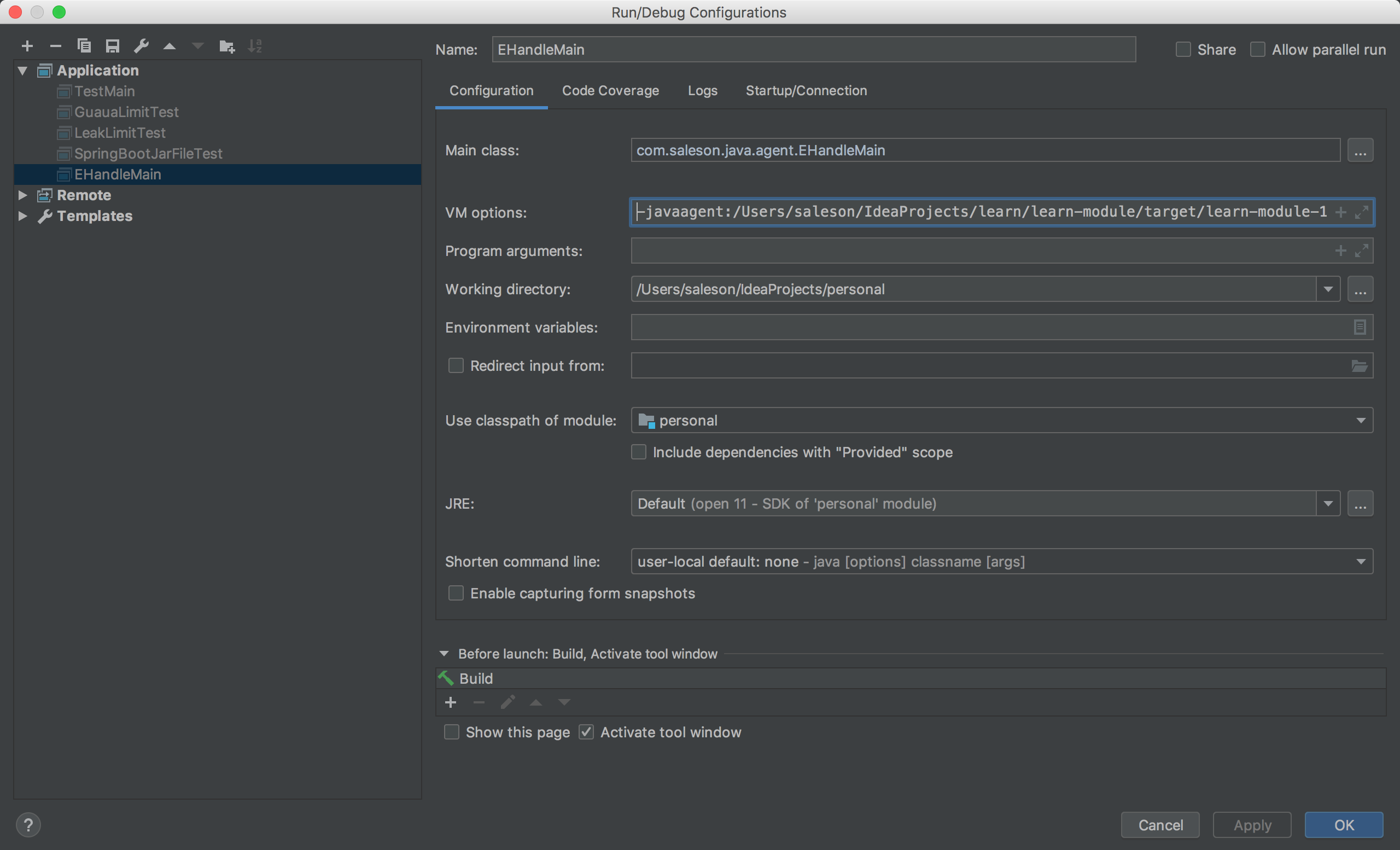Edit environment variables list icon
This screenshot has height=850, width=1400.
[x=1360, y=327]
